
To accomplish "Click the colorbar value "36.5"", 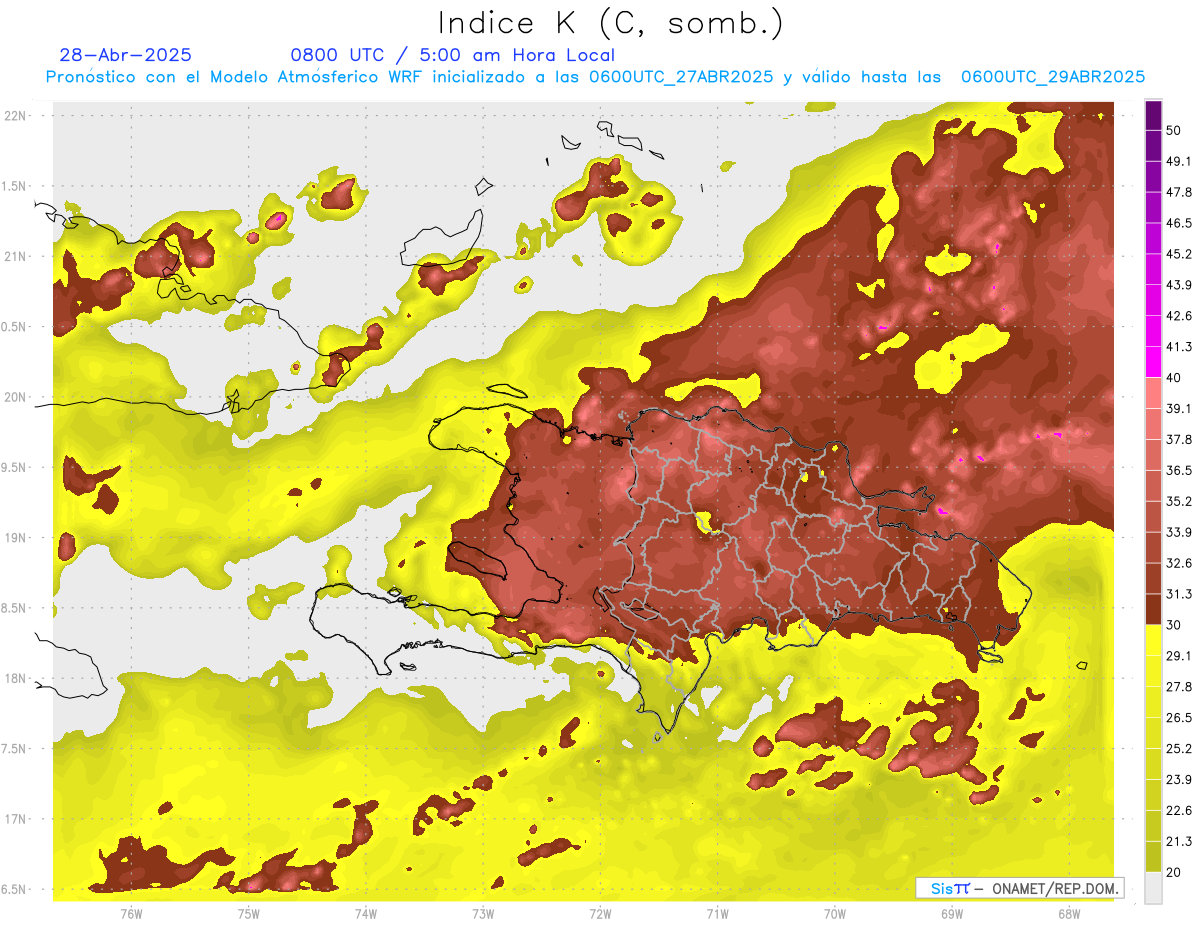I will [1178, 470].
